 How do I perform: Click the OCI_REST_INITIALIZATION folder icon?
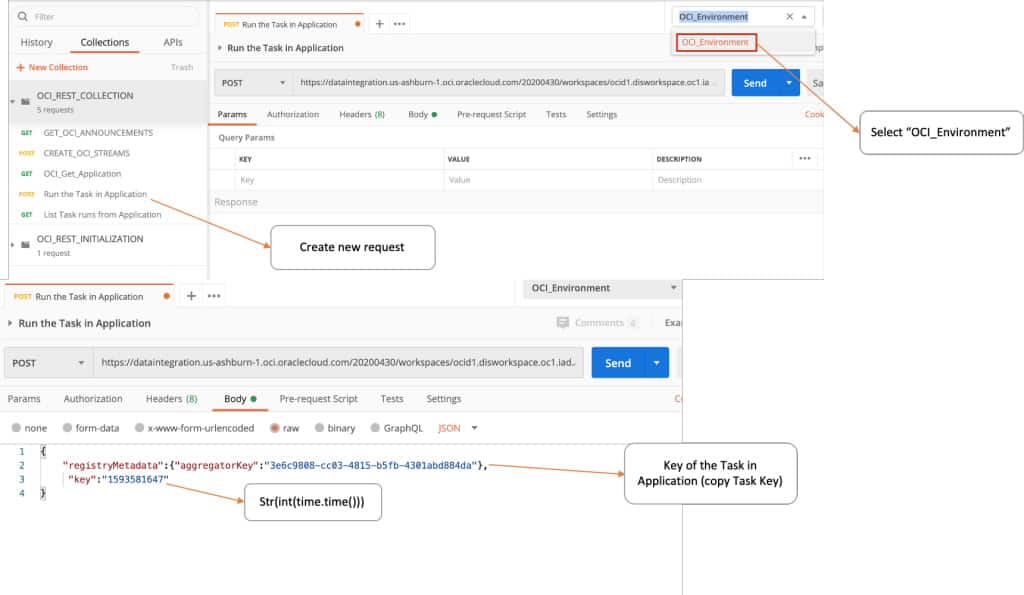click(27, 245)
